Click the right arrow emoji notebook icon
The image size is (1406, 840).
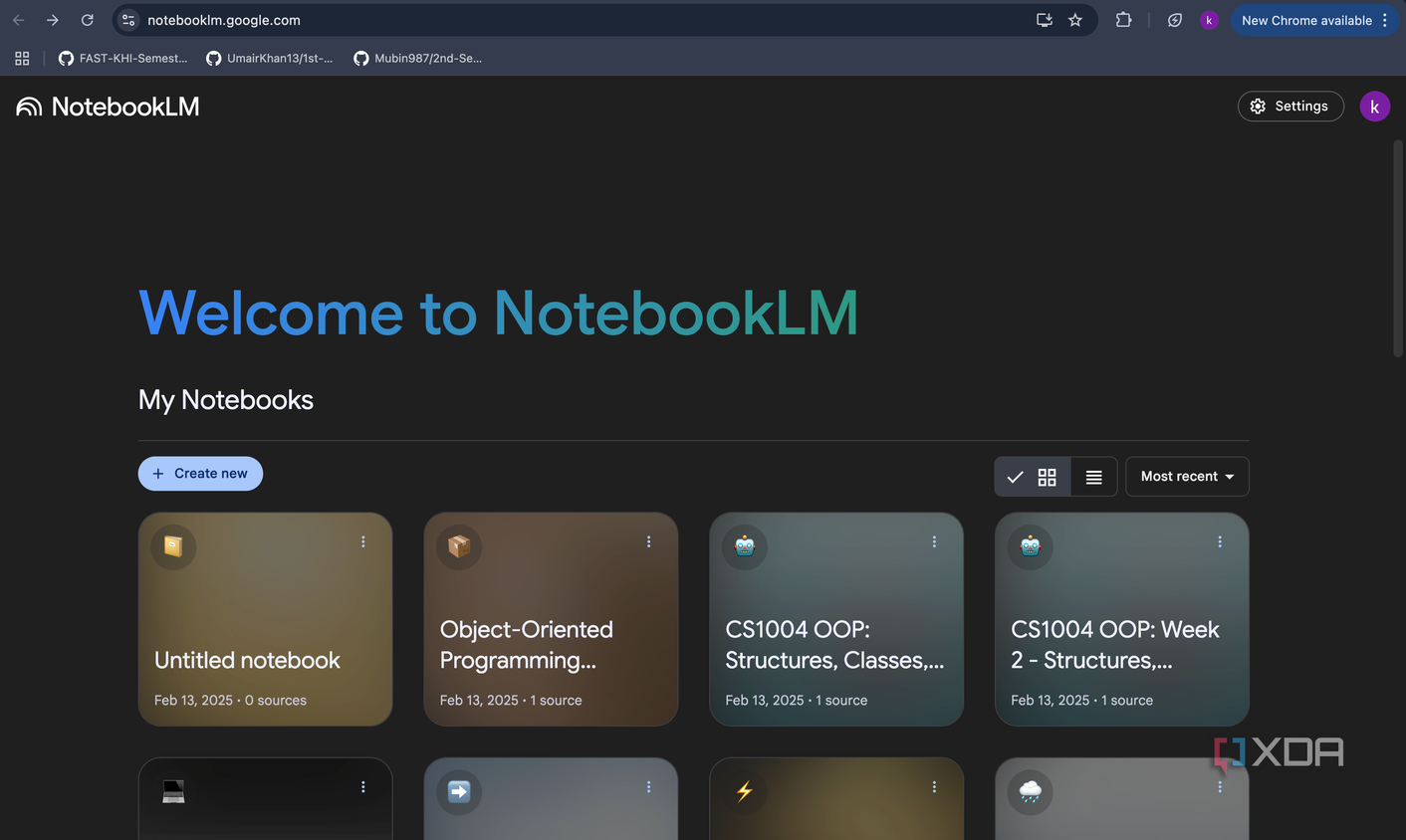click(459, 792)
